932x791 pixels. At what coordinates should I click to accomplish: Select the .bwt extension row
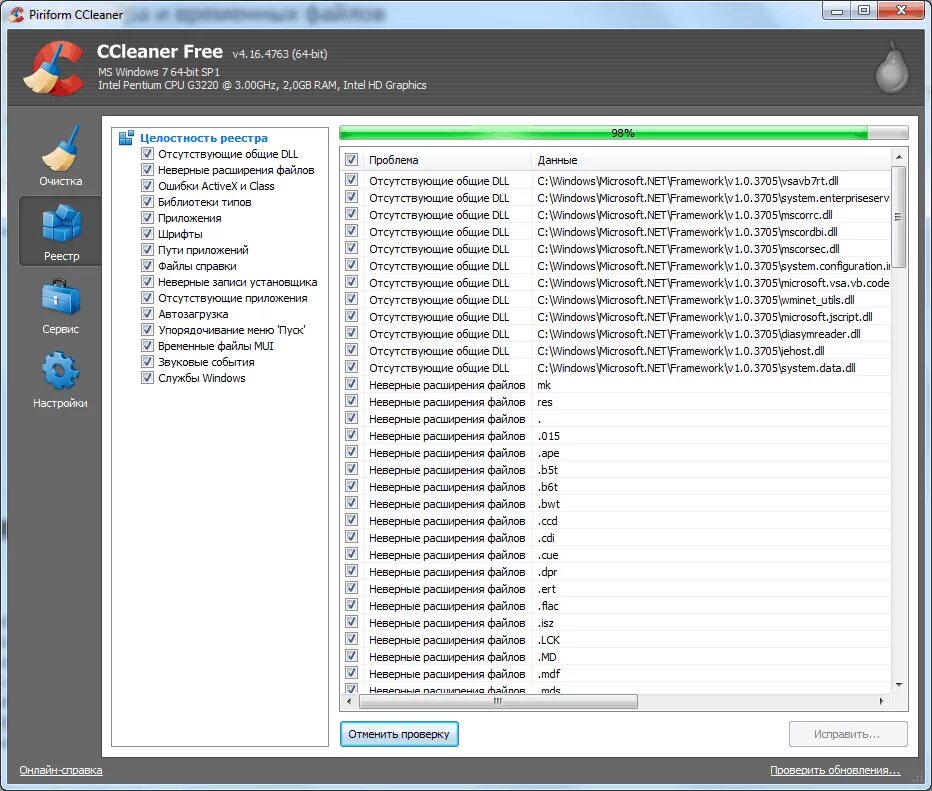pyautogui.click(x=616, y=504)
